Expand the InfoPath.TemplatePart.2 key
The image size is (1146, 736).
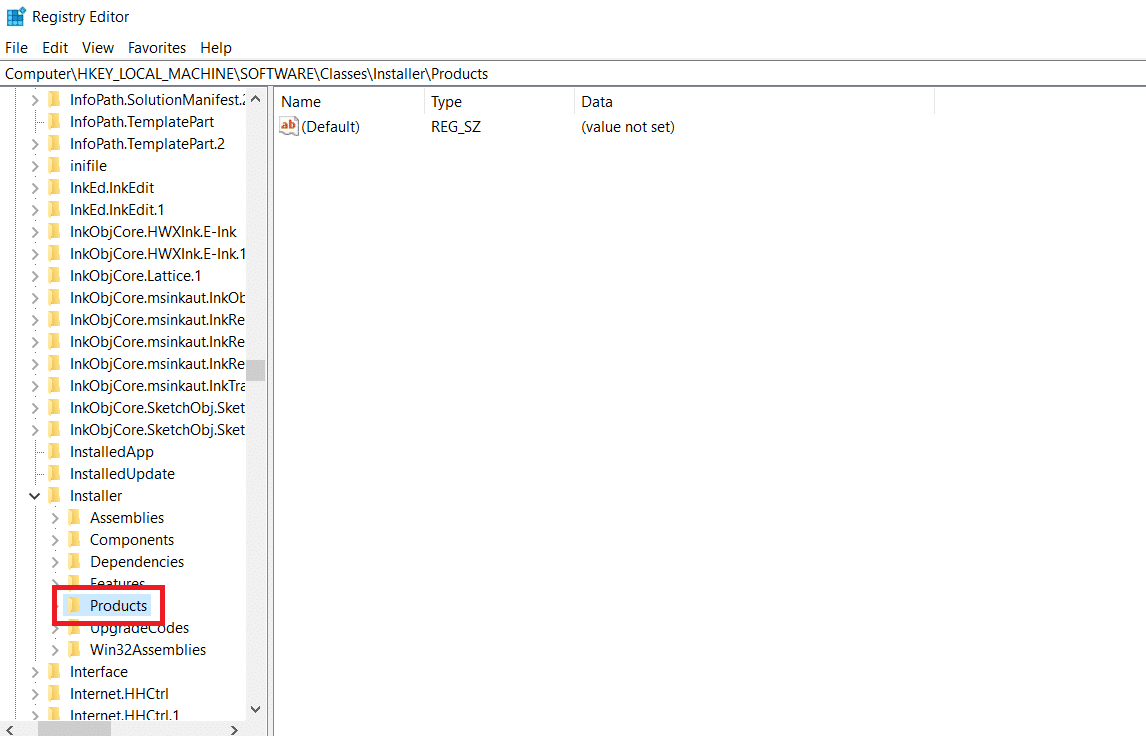click(x=34, y=144)
